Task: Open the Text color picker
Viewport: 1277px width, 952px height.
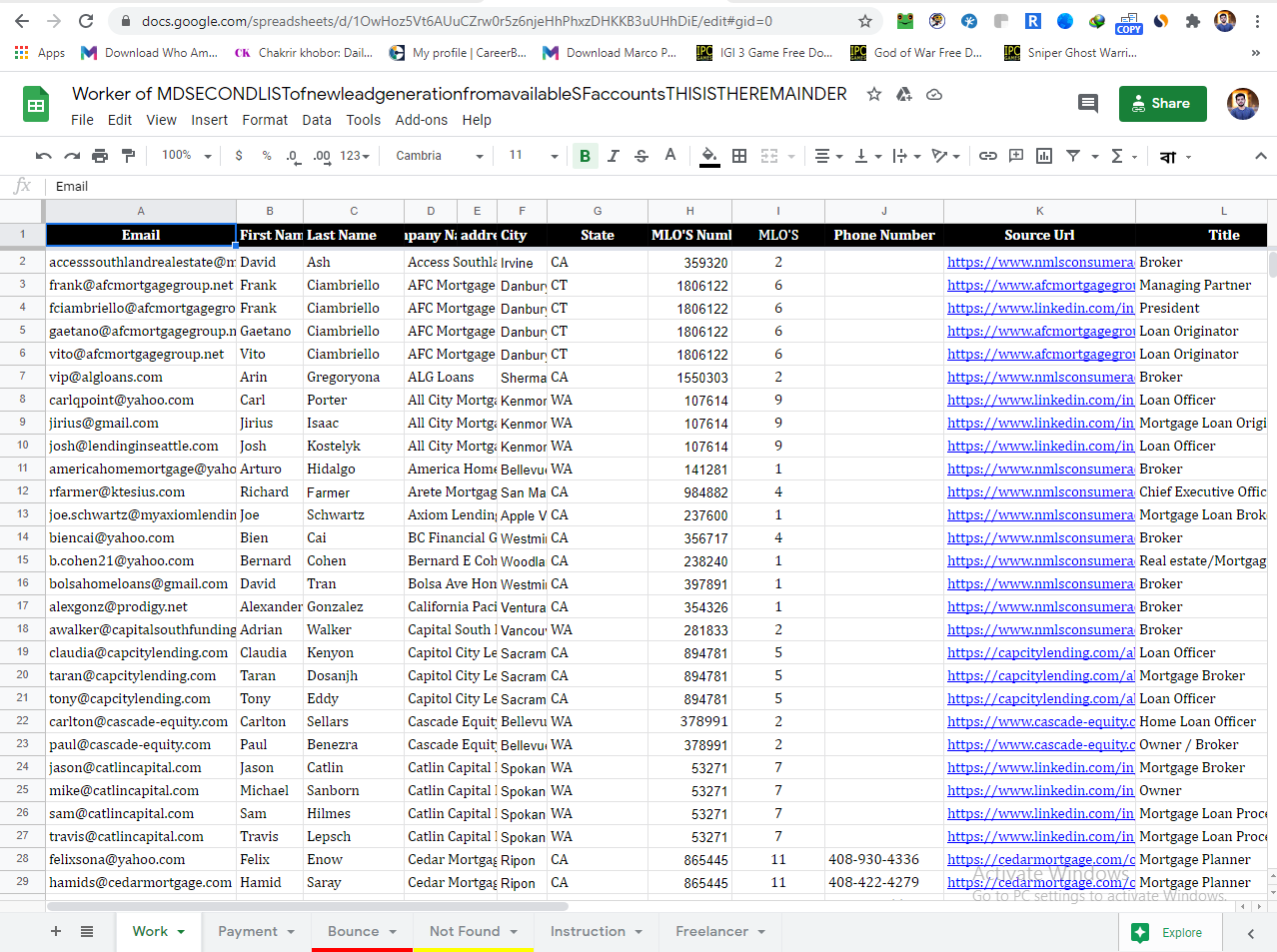Action: pyautogui.click(x=668, y=156)
